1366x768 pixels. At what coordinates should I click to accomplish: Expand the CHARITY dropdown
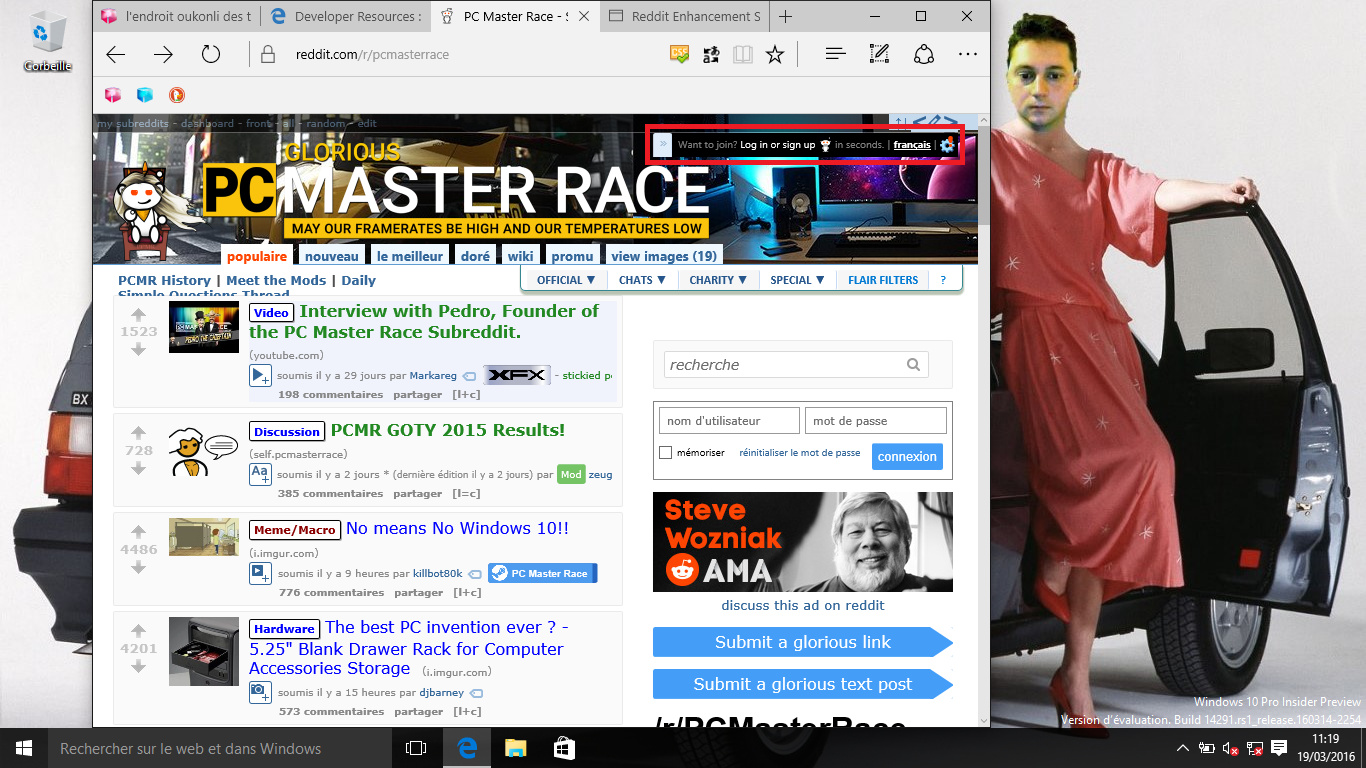[718, 280]
